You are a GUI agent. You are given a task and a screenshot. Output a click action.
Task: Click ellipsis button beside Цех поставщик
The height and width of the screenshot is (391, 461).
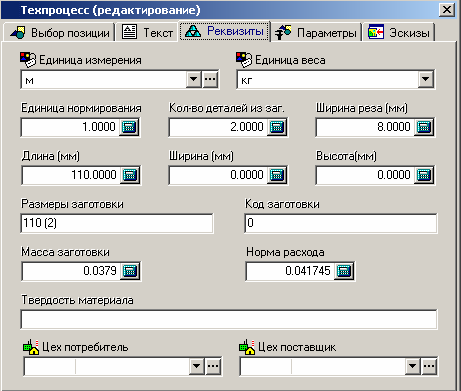[429, 366]
